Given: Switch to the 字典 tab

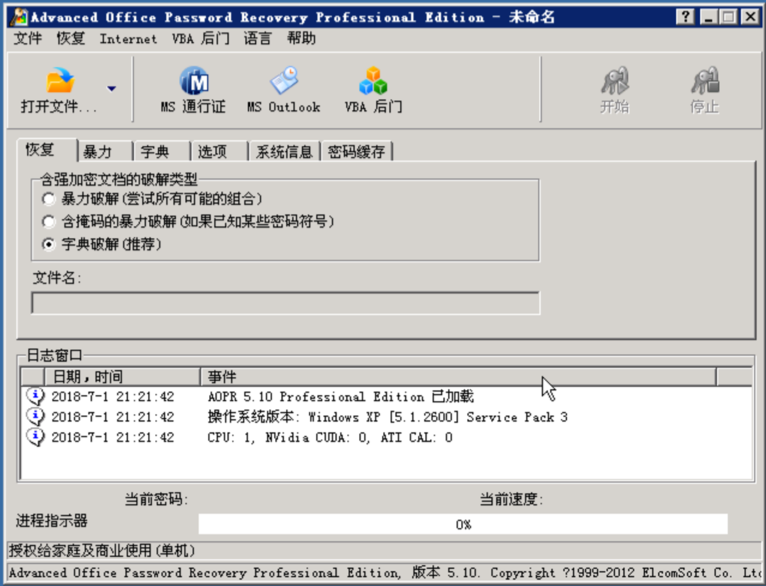Looking at the screenshot, I should [162, 151].
